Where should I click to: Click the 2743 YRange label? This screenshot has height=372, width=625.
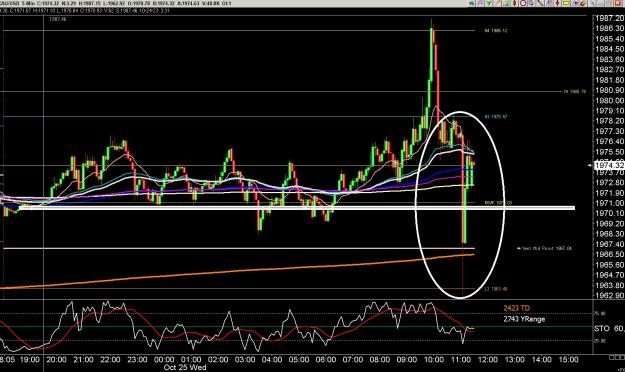pyautogui.click(x=524, y=319)
